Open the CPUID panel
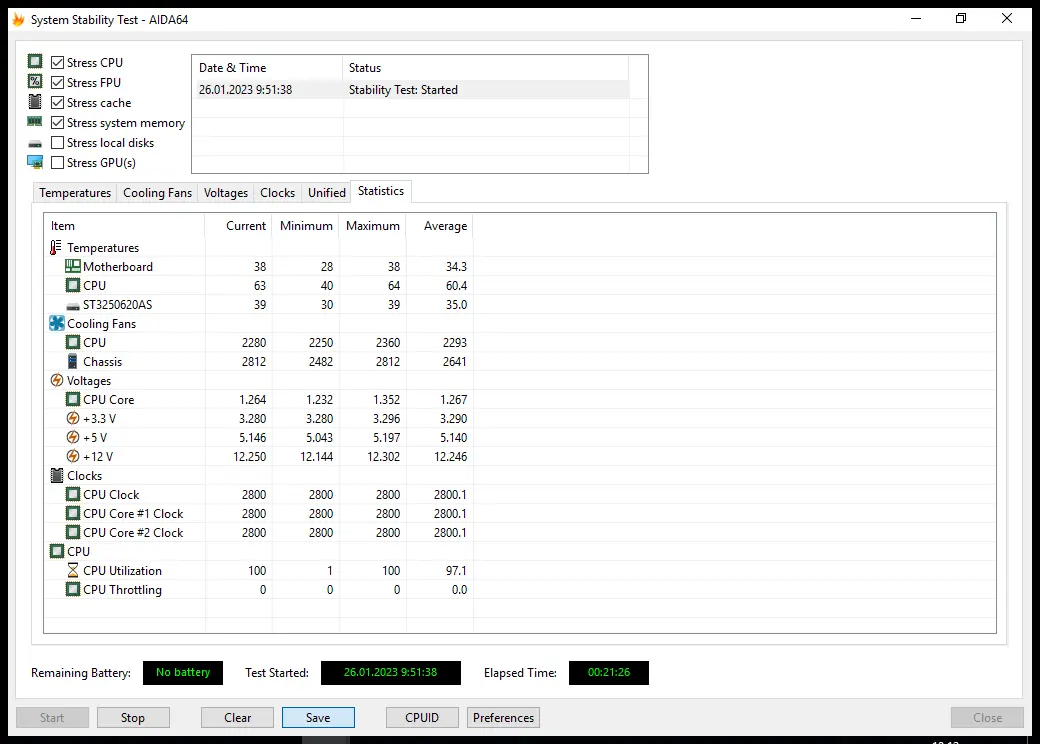1040x744 pixels. [x=422, y=718]
